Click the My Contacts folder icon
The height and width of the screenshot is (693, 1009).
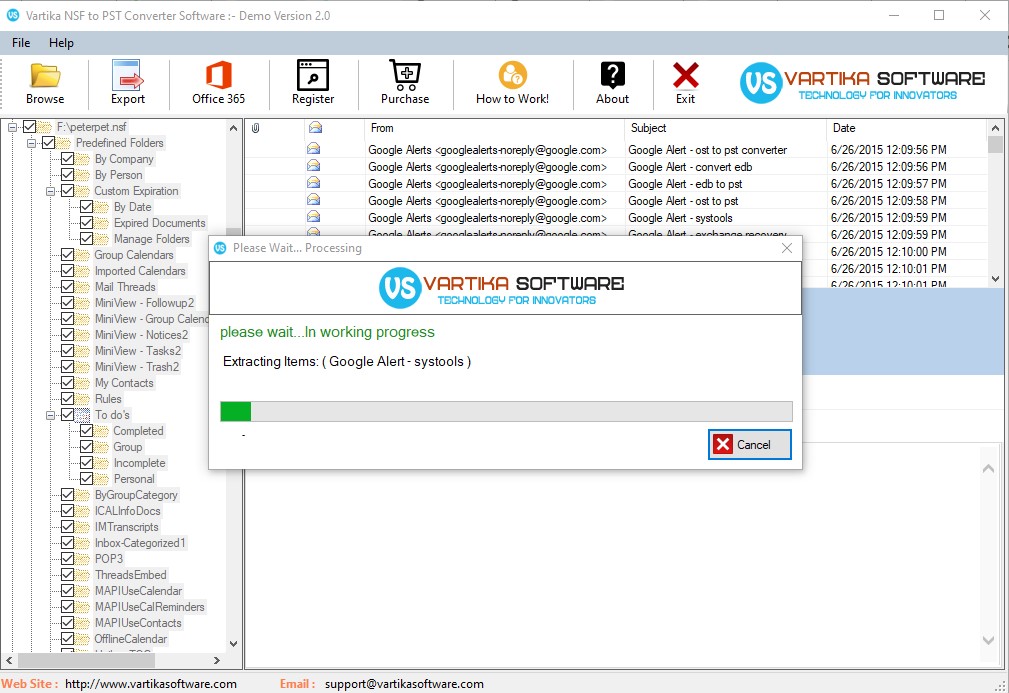[x=83, y=383]
